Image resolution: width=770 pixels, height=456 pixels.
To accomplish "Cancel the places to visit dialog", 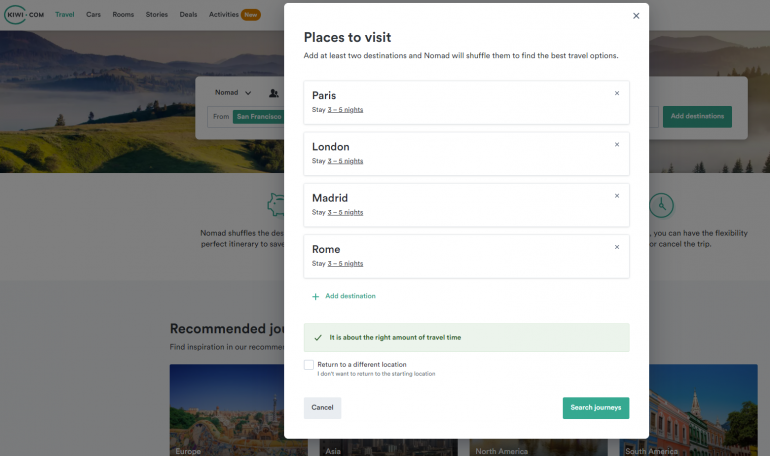I will tap(322, 408).
